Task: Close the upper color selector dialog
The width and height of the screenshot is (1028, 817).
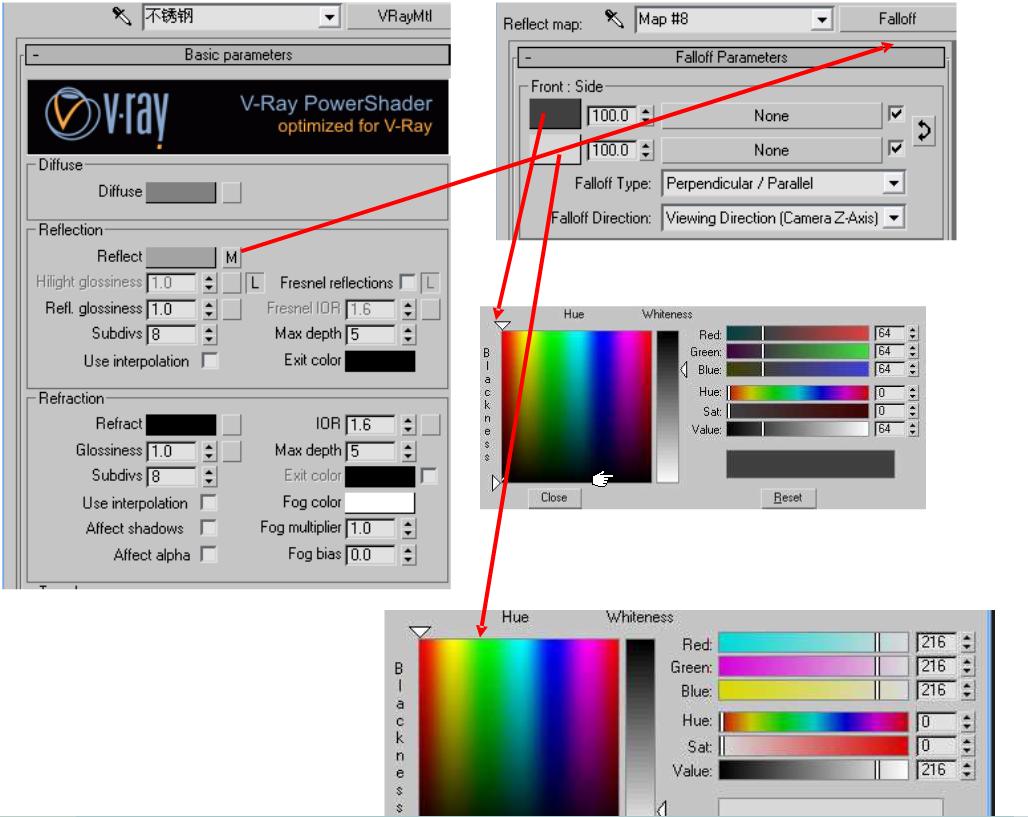Action: [554, 498]
